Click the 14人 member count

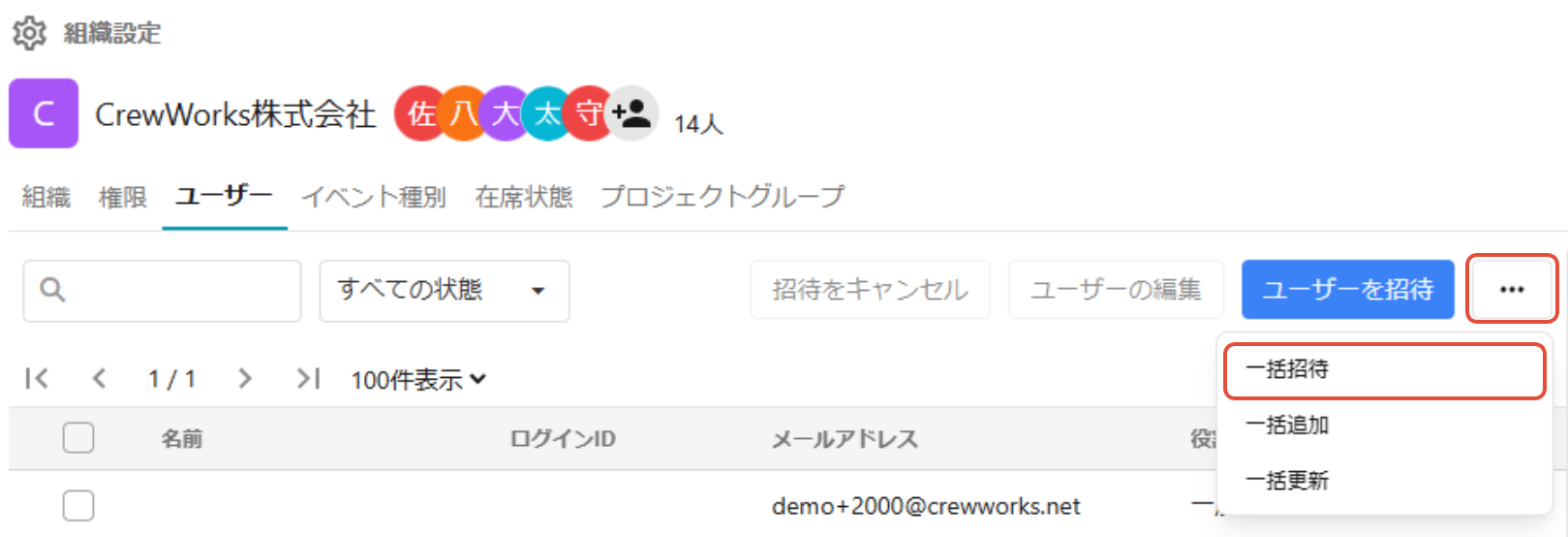[x=698, y=124]
